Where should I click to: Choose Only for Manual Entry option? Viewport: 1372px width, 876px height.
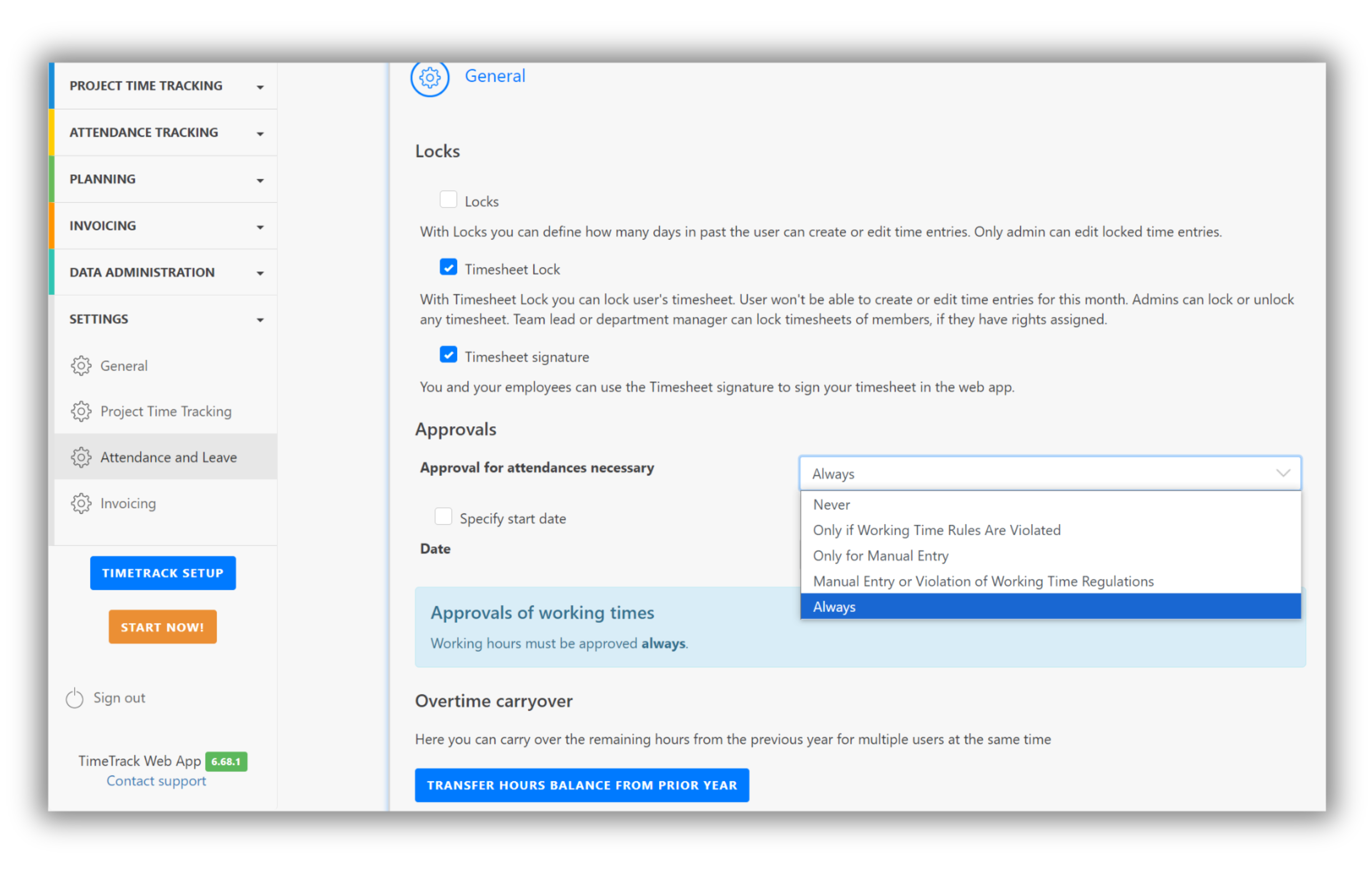[x=880, y=555]
